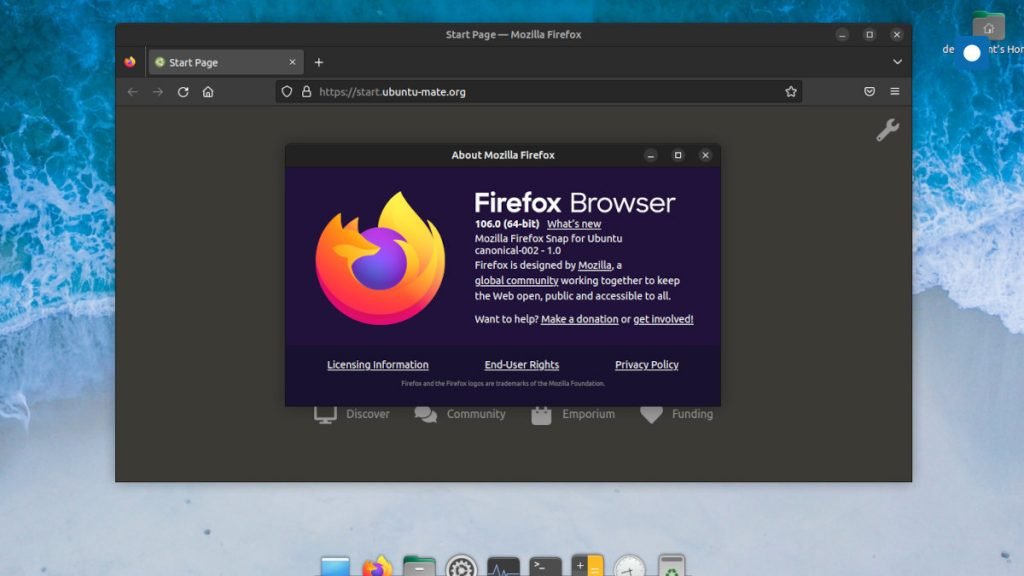
Task: Click the Emporium bag icon
Action: tap(541, 415)
